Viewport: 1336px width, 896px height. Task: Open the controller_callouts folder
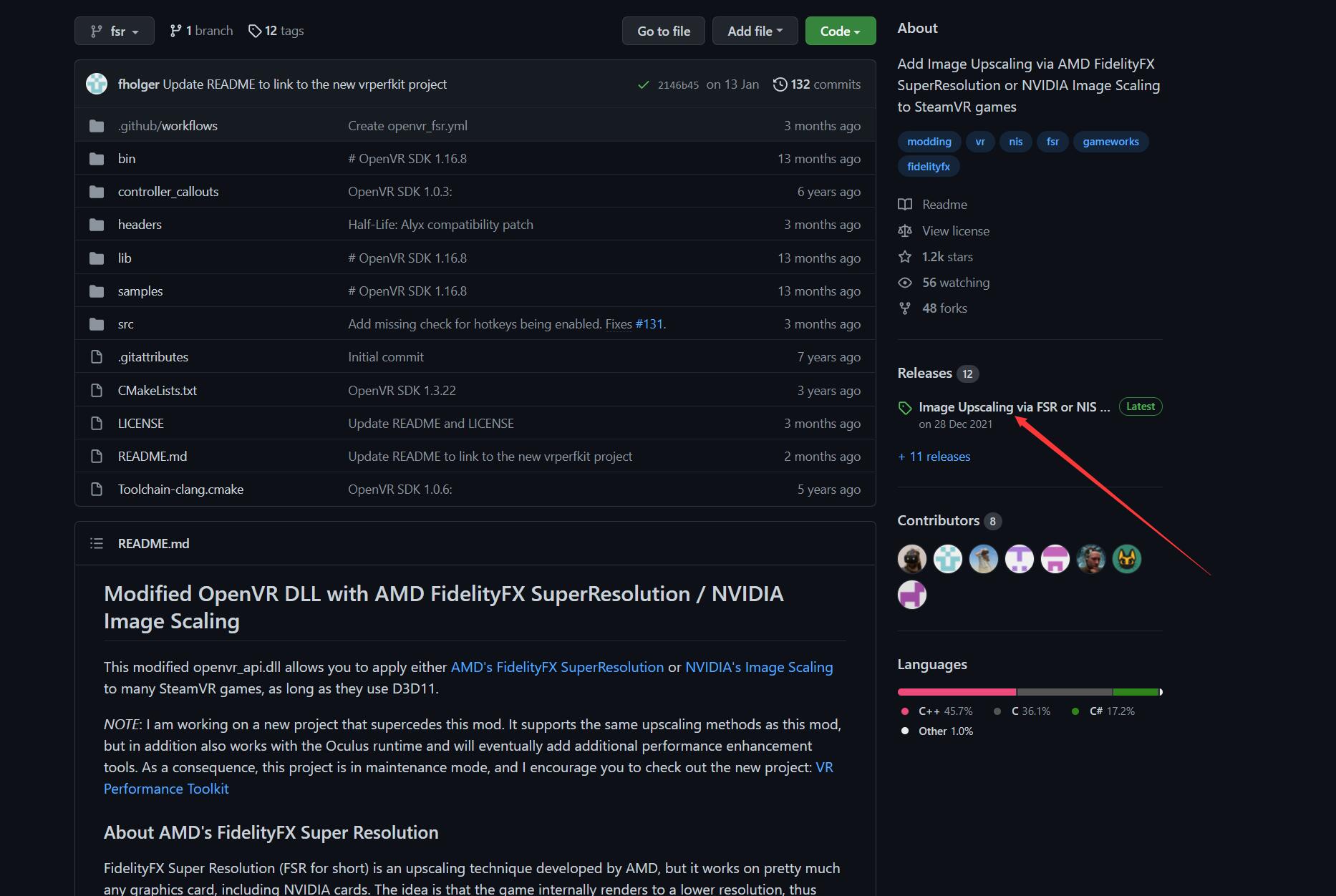coord(168,192)
